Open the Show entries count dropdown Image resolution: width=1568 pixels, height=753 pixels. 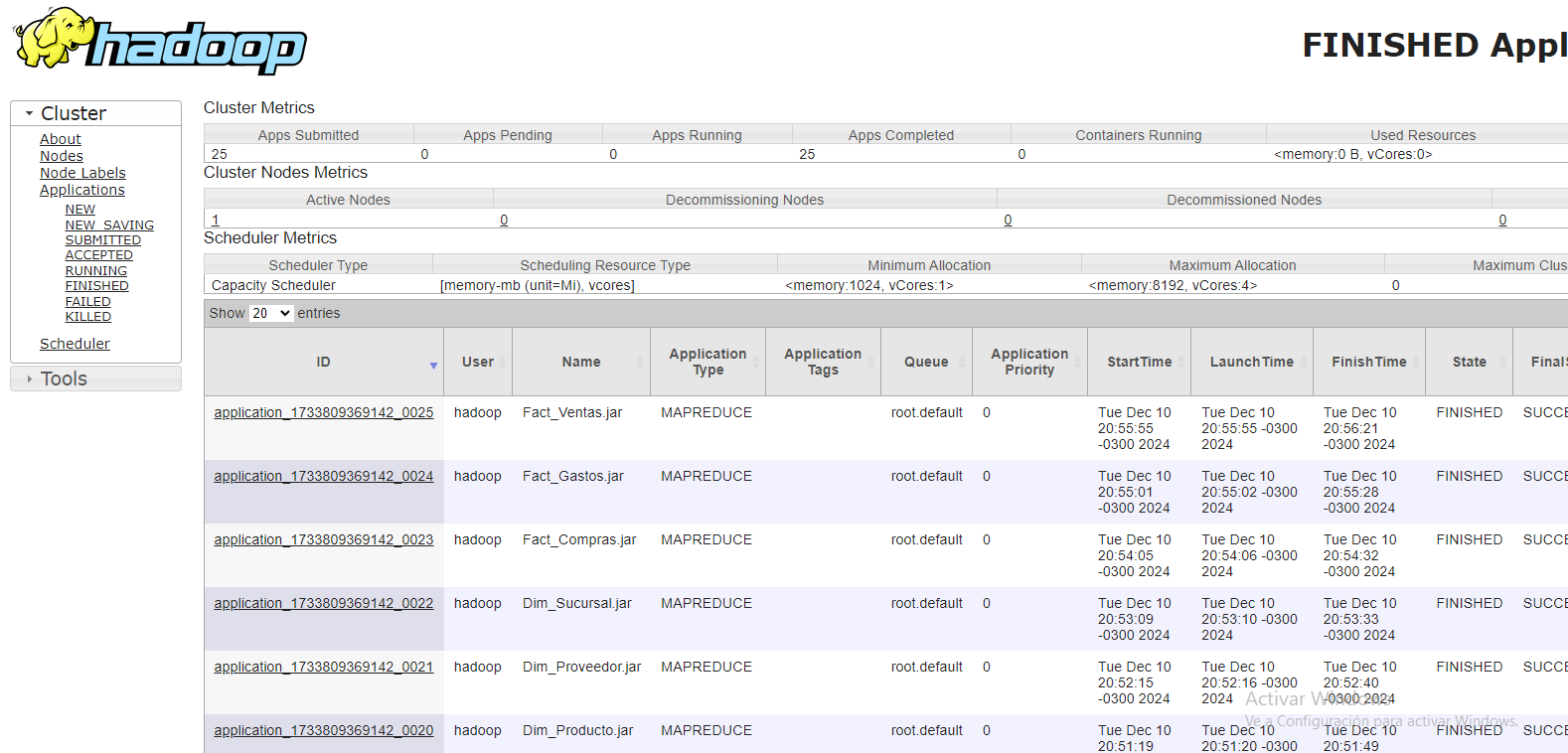271,313
